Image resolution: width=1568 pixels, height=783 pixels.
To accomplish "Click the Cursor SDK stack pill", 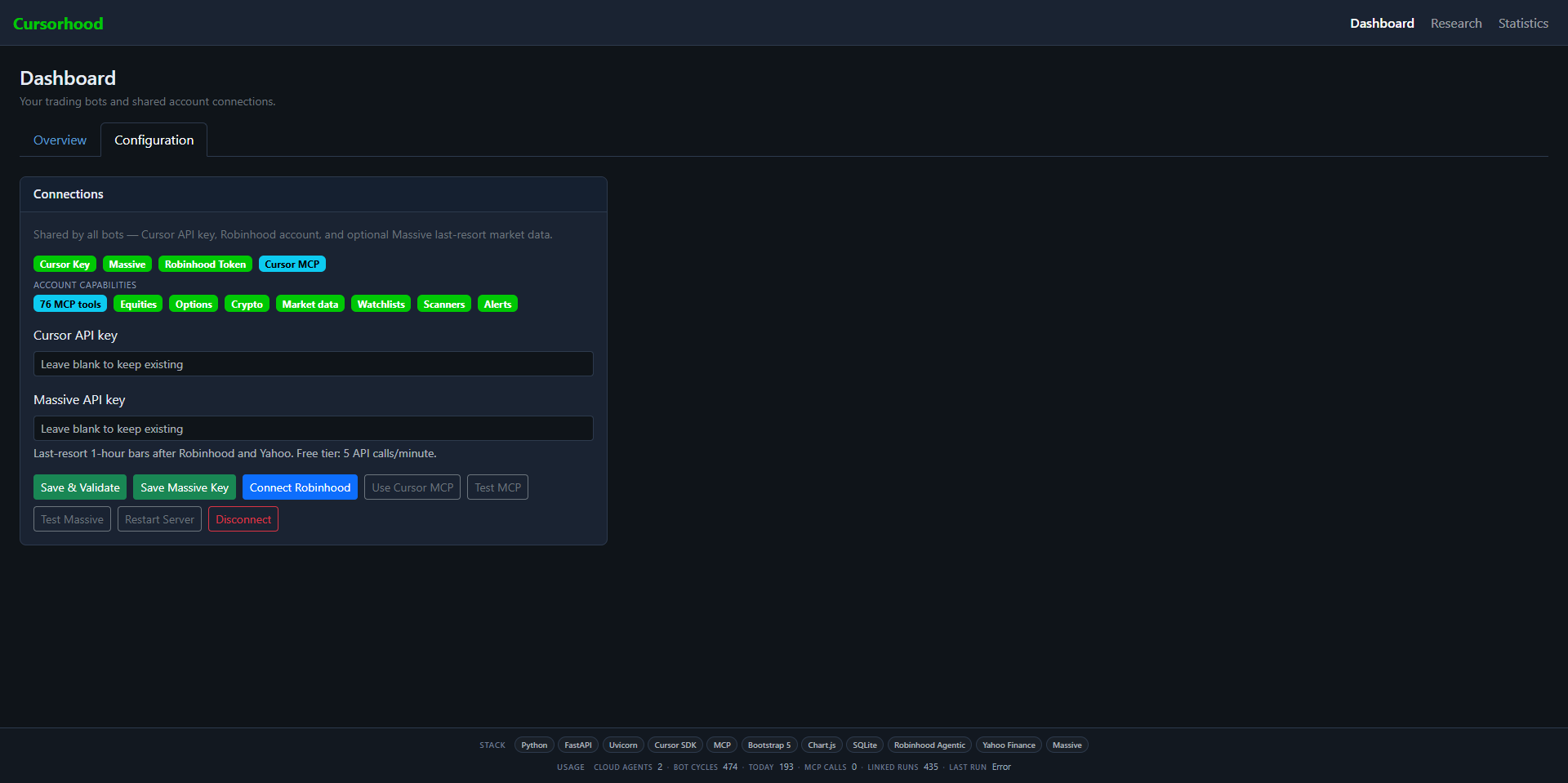I will click(675, 745).
